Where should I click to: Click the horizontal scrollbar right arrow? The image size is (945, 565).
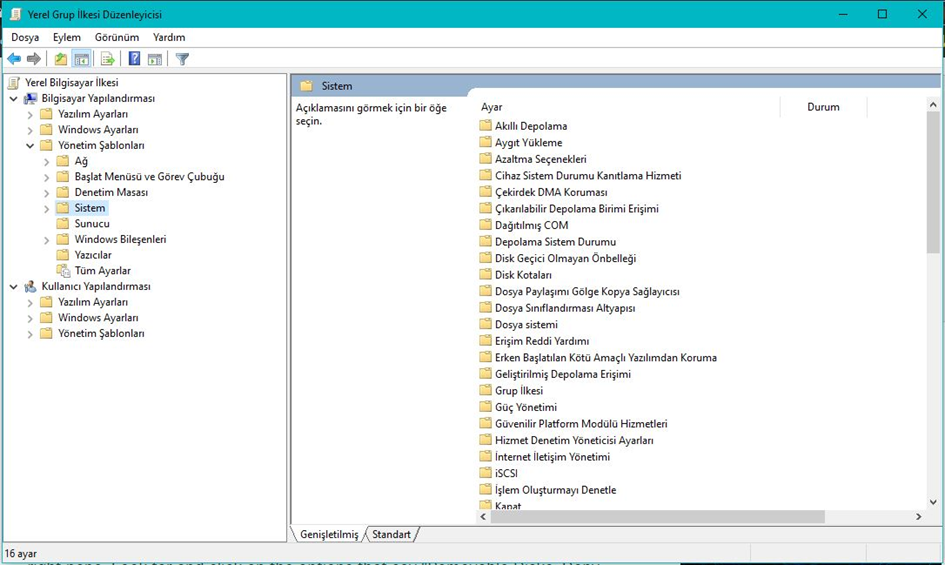918,516
